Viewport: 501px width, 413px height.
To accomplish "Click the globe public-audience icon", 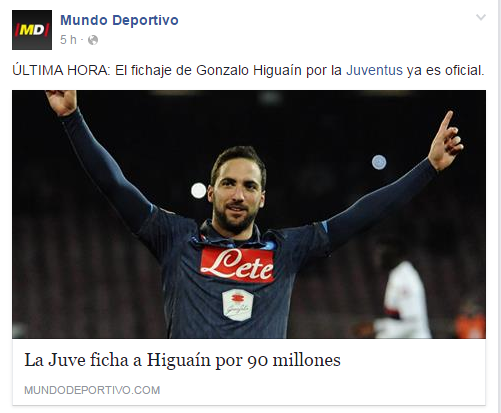I will coord(93,40).
